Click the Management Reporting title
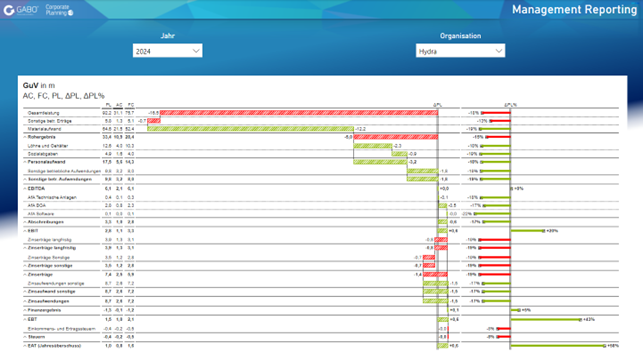The image size is (643, 360). tap(574, 9)
